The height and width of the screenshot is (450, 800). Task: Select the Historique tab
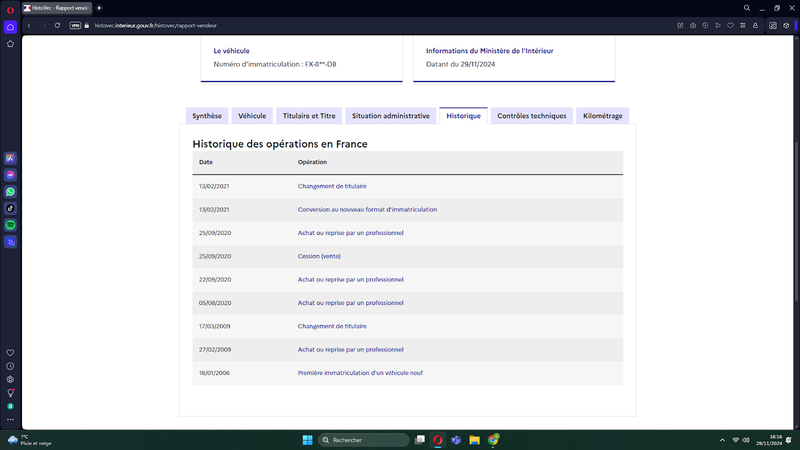point(463,116)
